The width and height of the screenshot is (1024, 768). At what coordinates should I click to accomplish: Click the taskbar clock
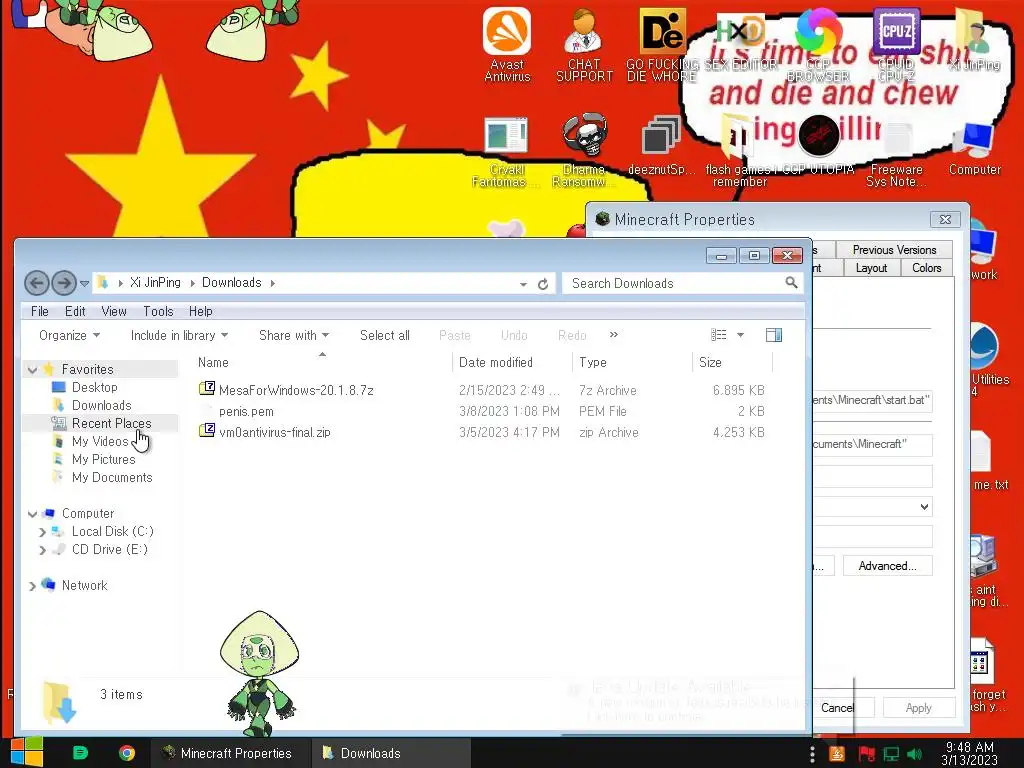[970, 754]
